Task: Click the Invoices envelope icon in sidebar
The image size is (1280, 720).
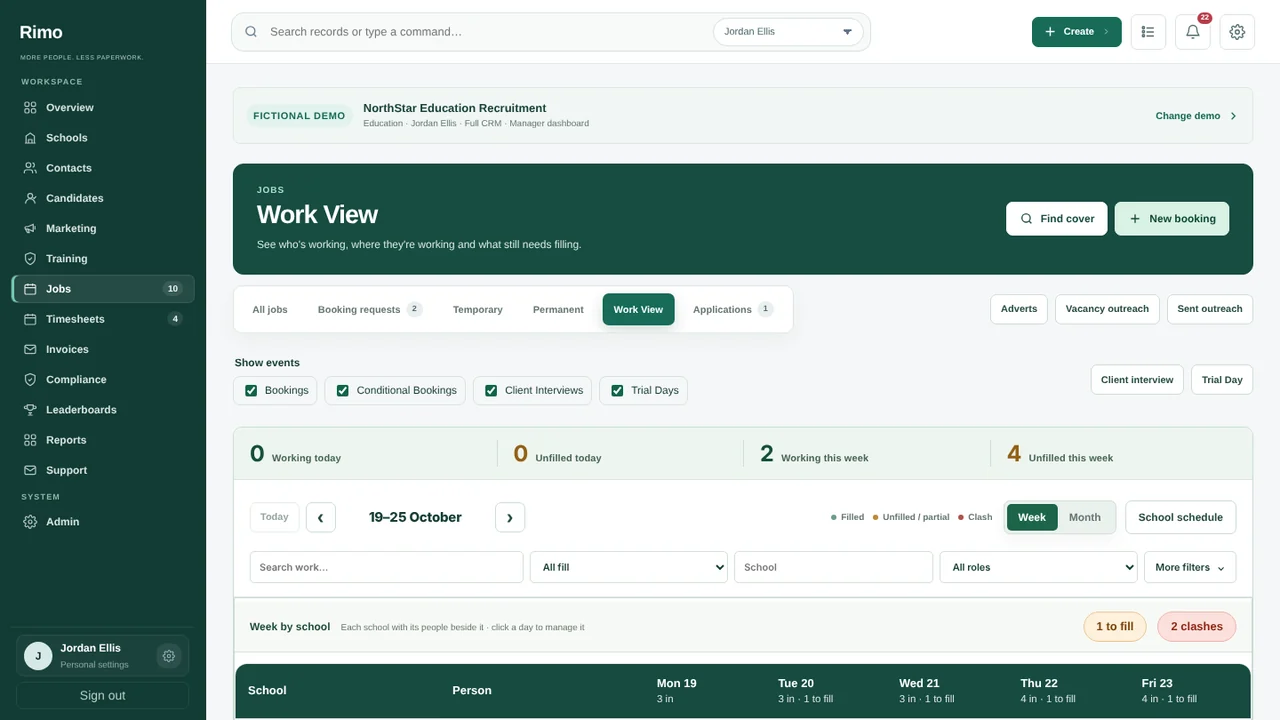Action: tap(30, 349)
